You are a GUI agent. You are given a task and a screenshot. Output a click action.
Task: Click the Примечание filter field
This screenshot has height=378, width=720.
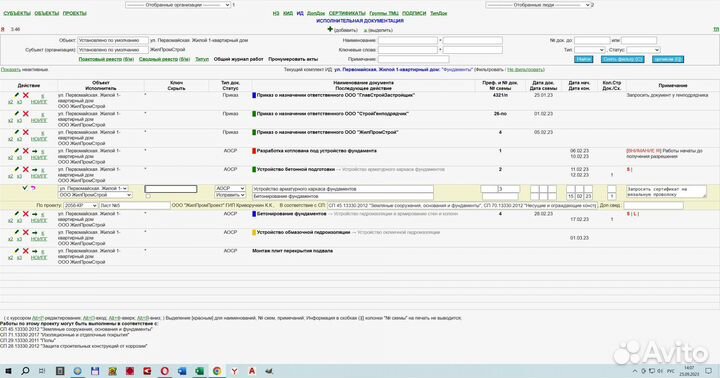pos(413,59)
